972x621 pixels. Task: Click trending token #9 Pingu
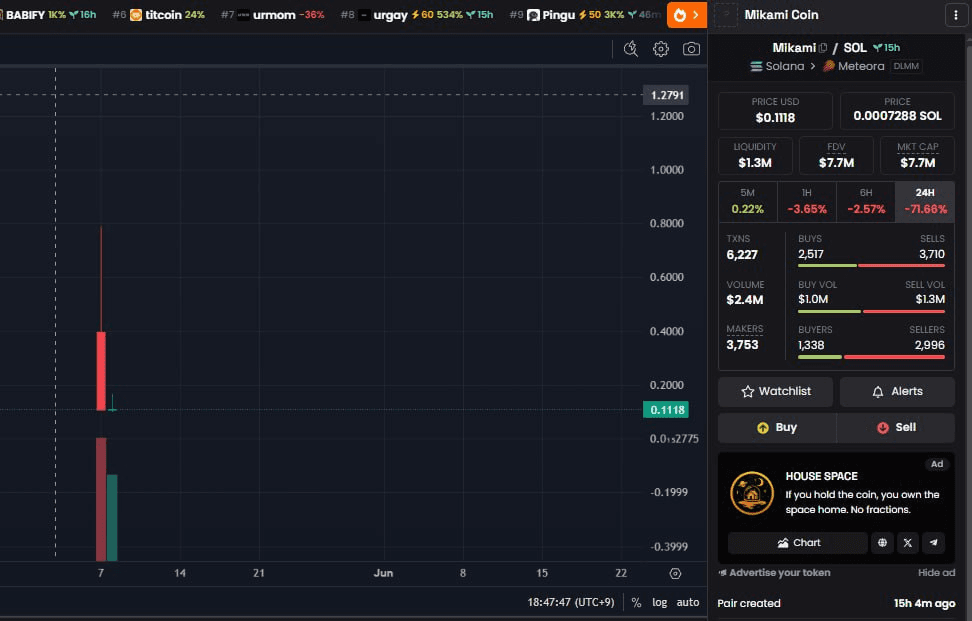pos(585,14)
